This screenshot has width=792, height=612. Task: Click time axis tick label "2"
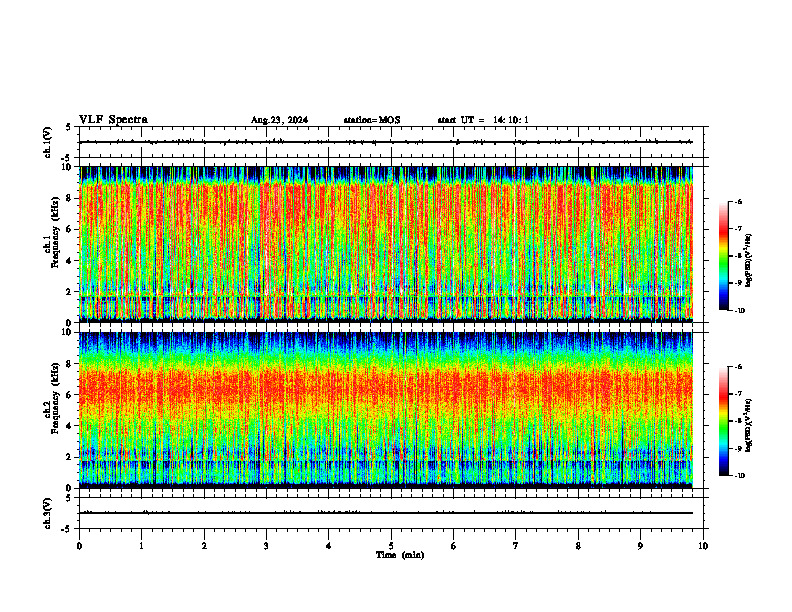[204, 546]
